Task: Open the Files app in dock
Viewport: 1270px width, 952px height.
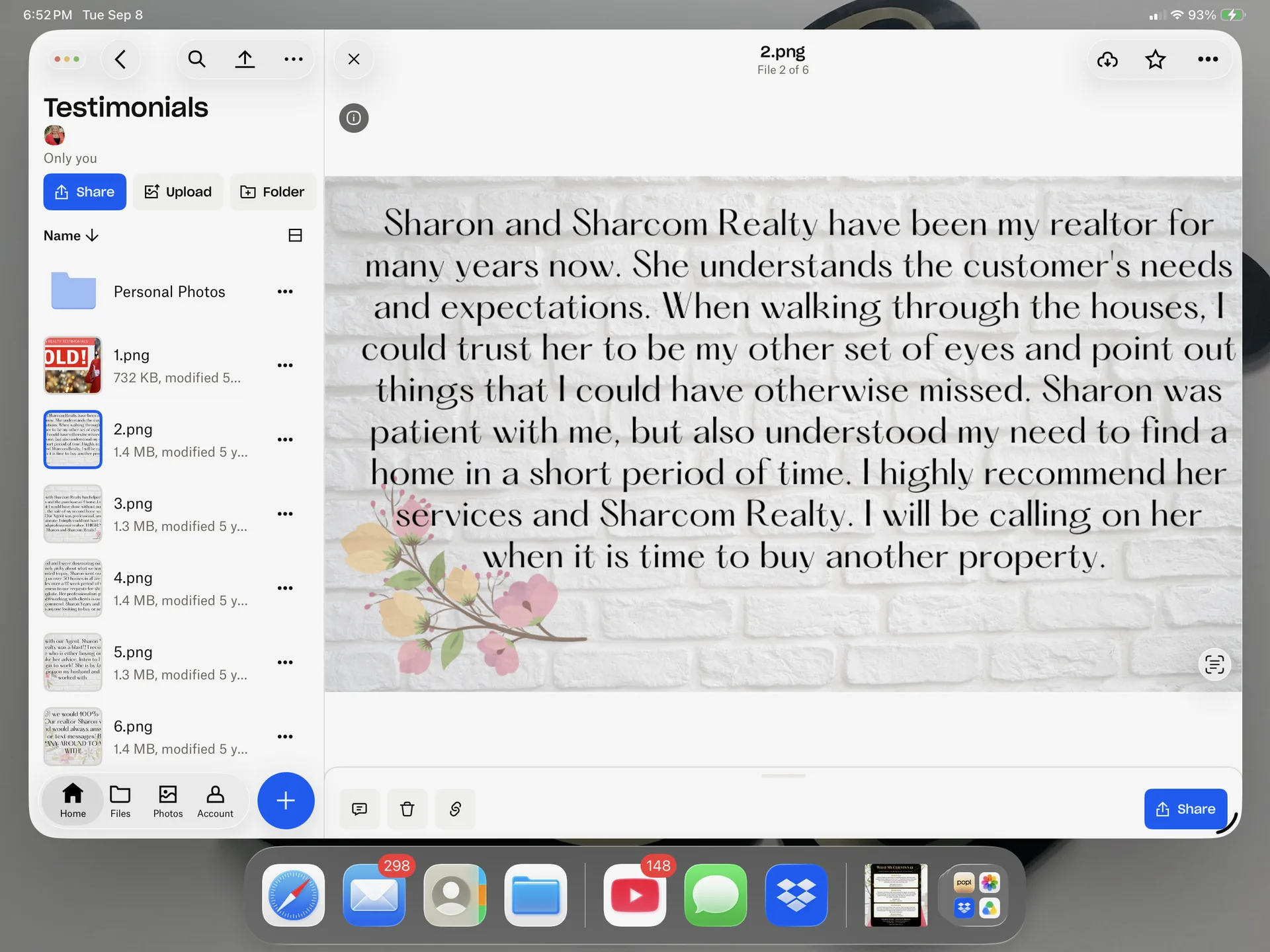Action: (x=536, y=895)
